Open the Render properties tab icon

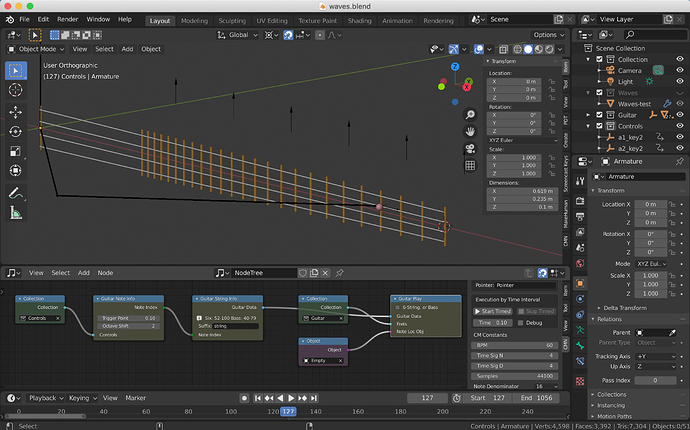[580, 201]
